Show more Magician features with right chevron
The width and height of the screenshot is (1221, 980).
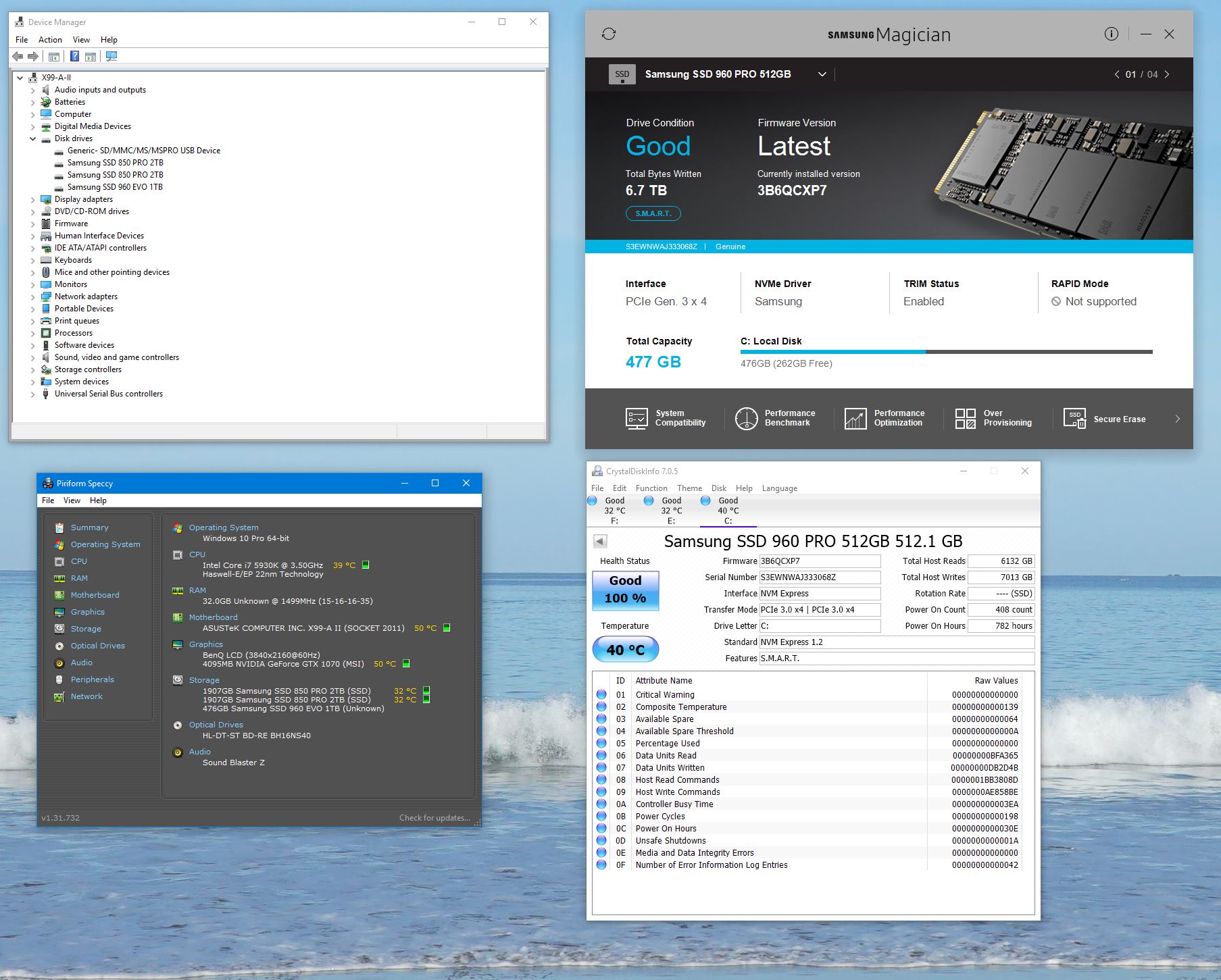point(1178,419)
